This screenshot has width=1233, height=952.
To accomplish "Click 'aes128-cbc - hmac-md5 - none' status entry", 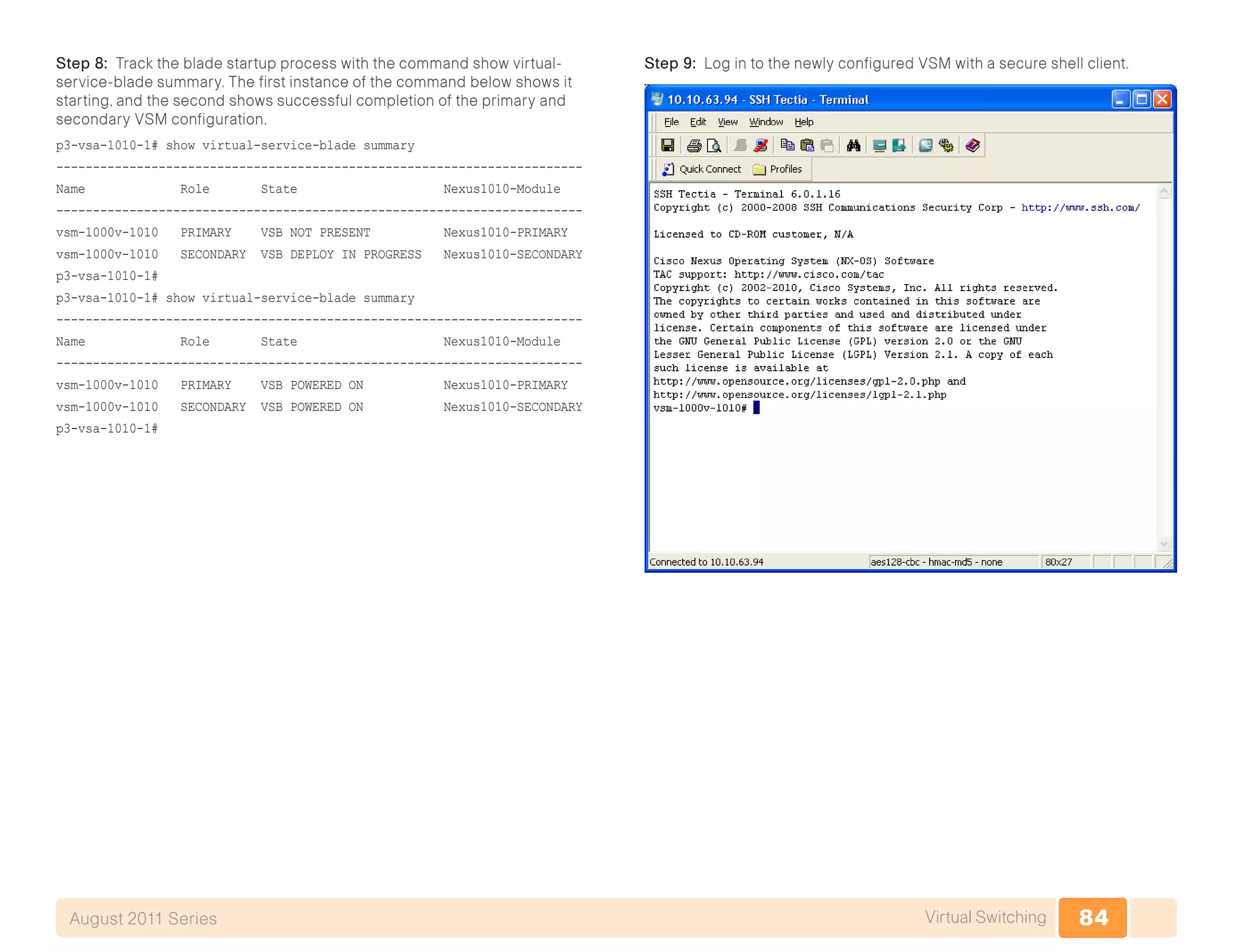I will tap(936, 562).
